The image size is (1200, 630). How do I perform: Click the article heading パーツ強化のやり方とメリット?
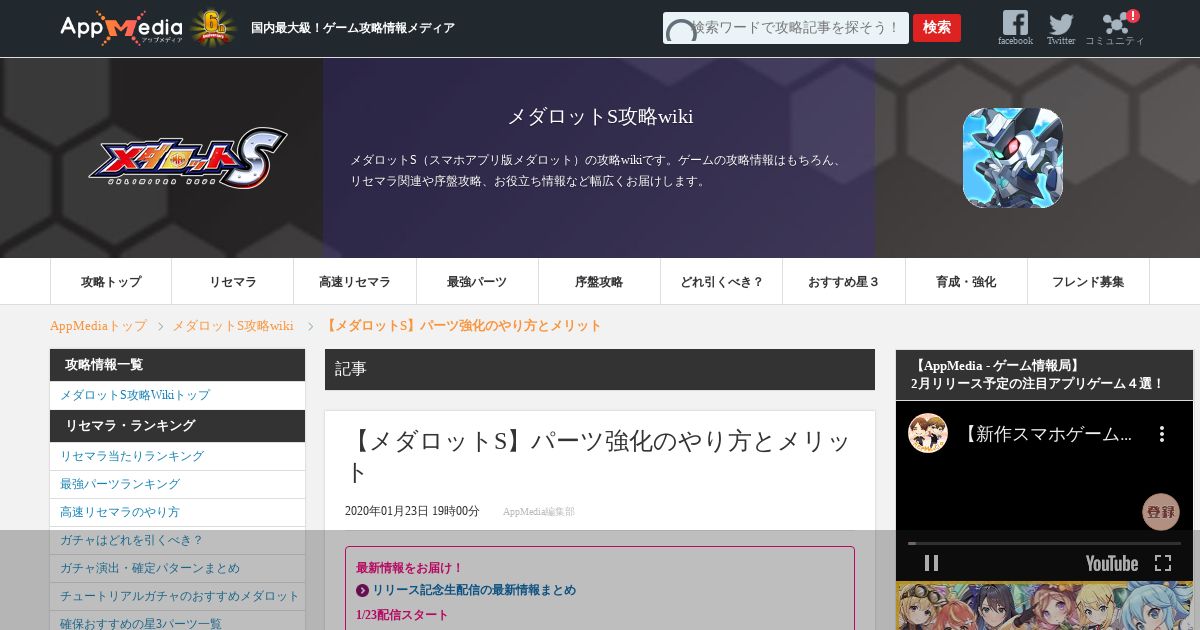pyautogui.click(x=600, y=456)
